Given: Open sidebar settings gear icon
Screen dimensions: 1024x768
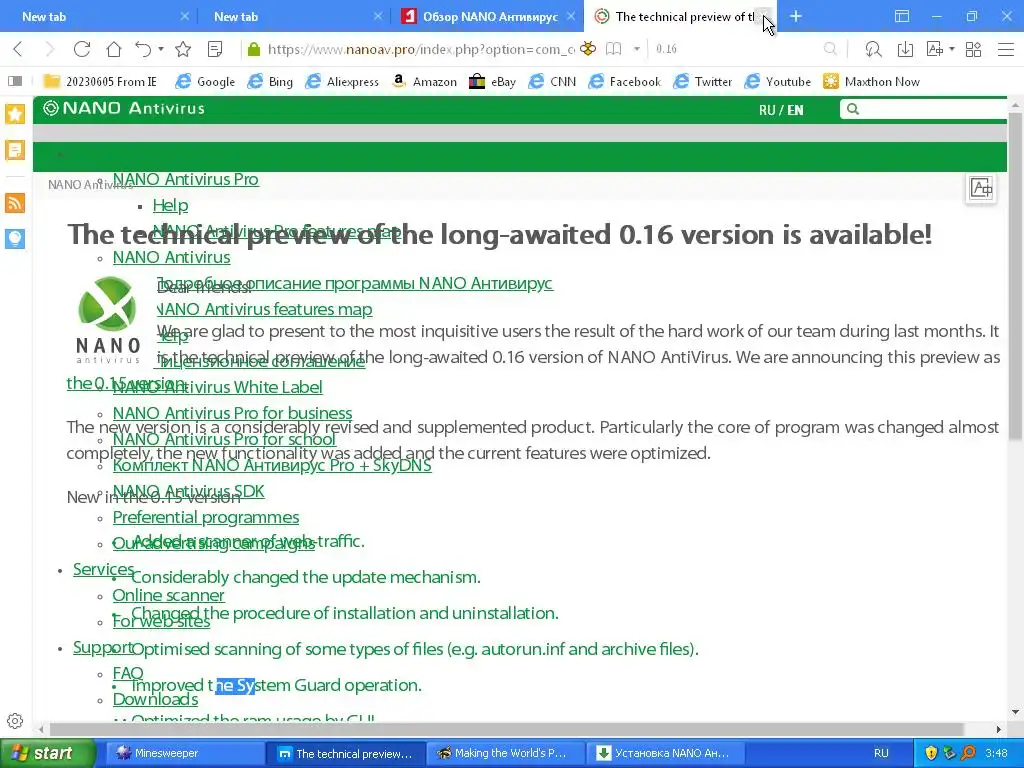Looking at the screenshot, I should click(x=15, y=721).
